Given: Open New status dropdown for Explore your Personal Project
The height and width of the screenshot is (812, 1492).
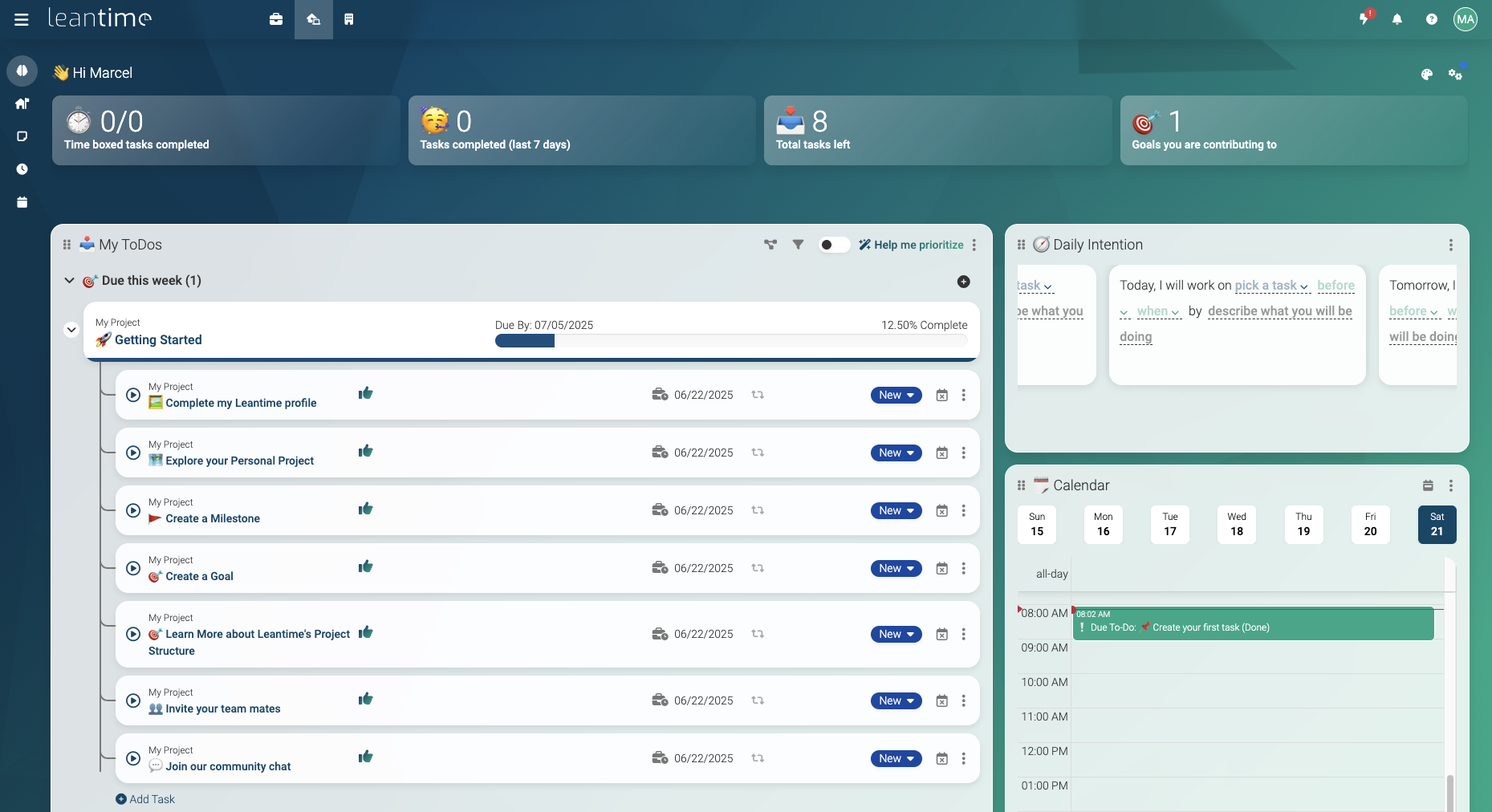Looking at the screenshot, I should (896, 453).
